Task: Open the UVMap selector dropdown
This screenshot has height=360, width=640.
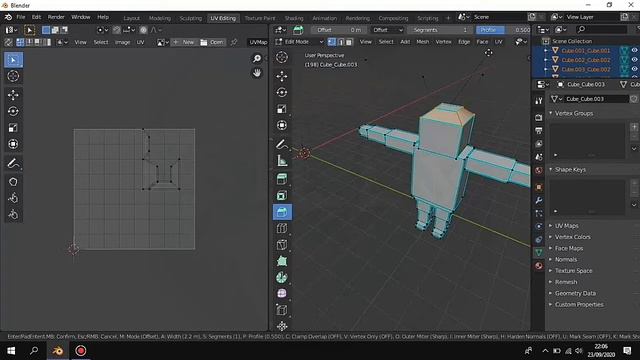Action: click(258, 42)
